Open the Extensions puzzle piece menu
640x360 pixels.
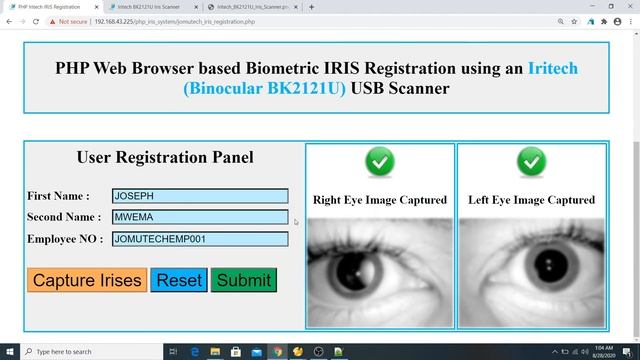click(604, 22)
